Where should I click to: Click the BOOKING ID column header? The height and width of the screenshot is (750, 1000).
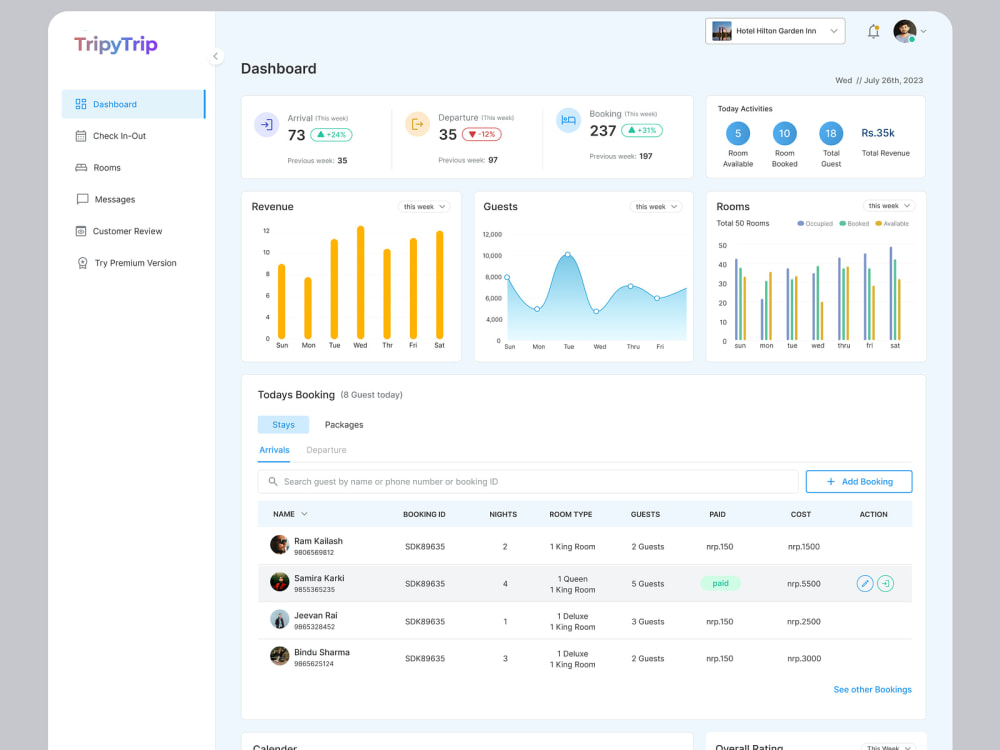coord(424,514)
